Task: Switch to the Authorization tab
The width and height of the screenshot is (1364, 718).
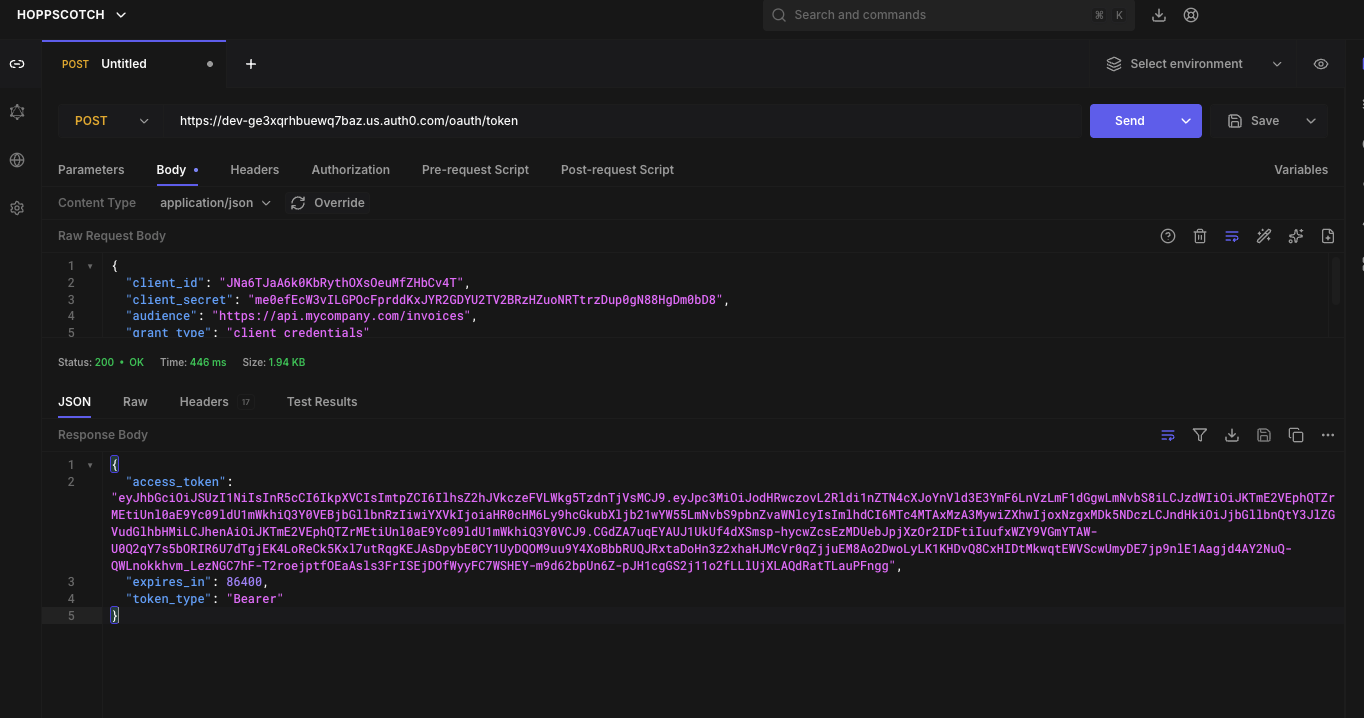Action: click(351, 170)
